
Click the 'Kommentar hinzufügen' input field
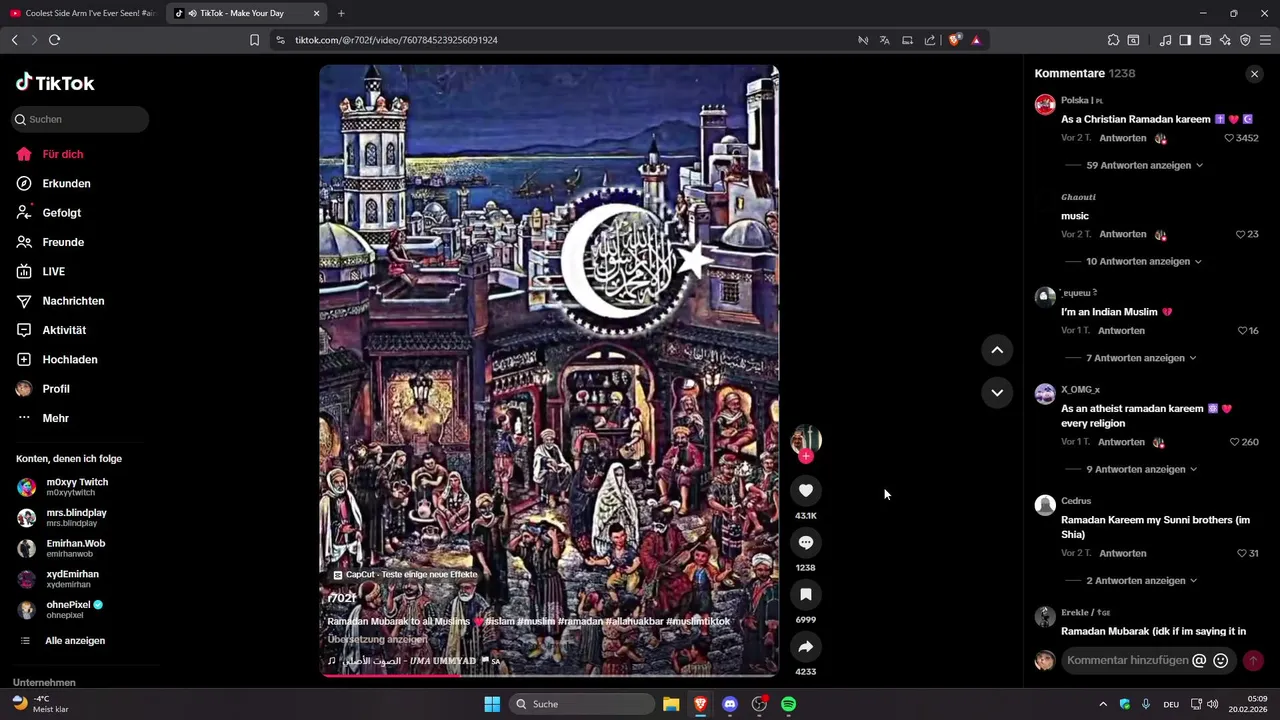coord(1127,660)
